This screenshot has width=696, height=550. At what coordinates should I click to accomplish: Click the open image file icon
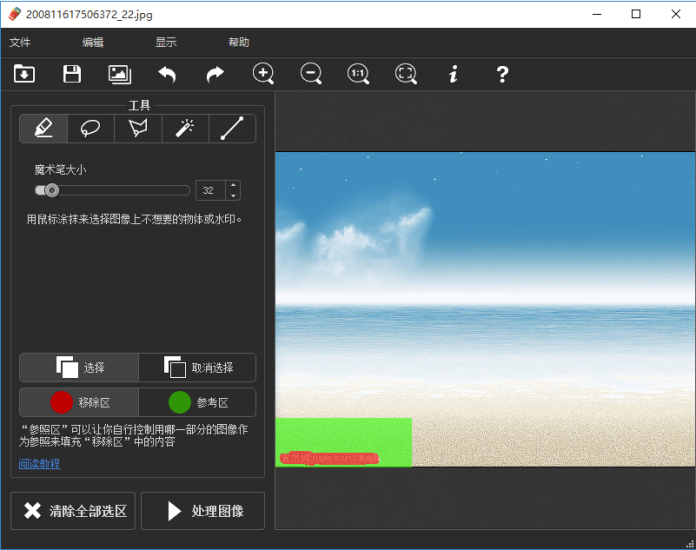point(24,74)
